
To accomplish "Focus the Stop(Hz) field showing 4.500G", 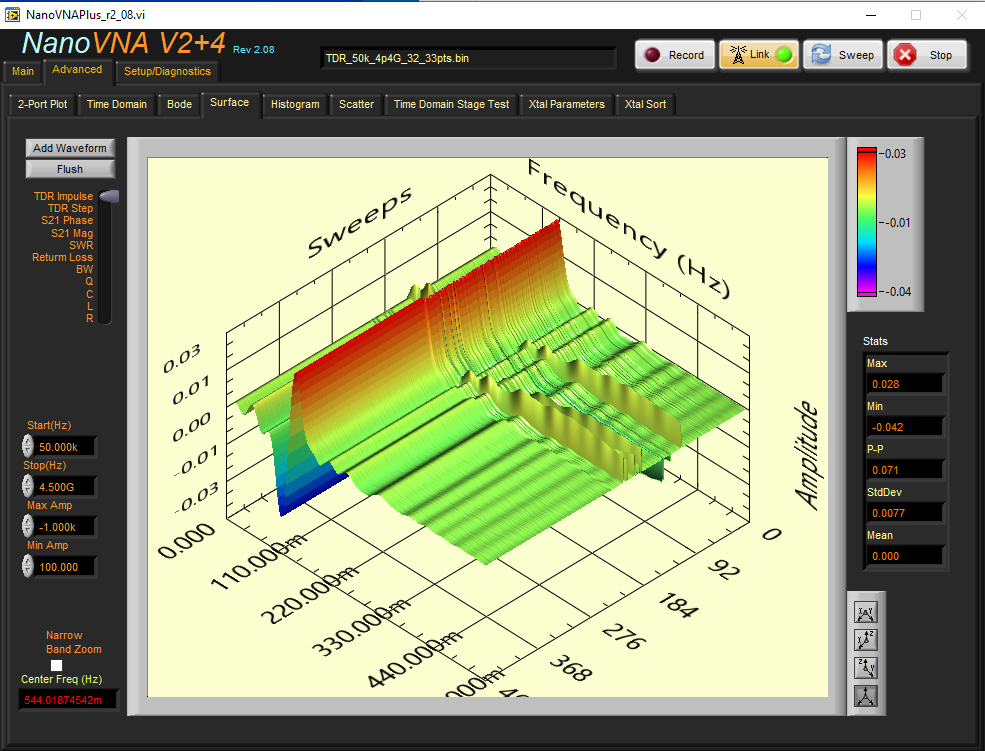I will coord(65,487).
